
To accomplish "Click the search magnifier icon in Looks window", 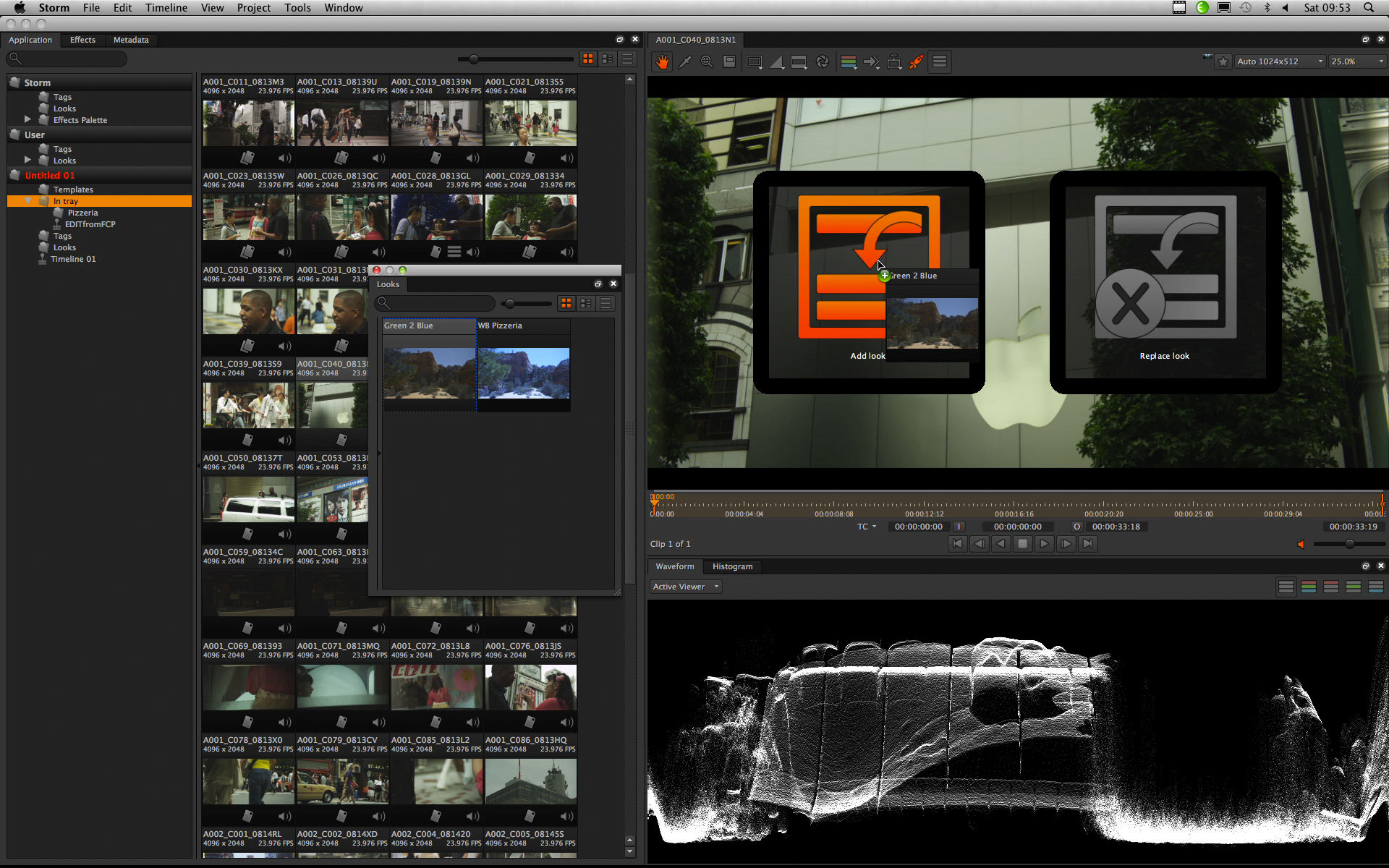I will 384,303.
